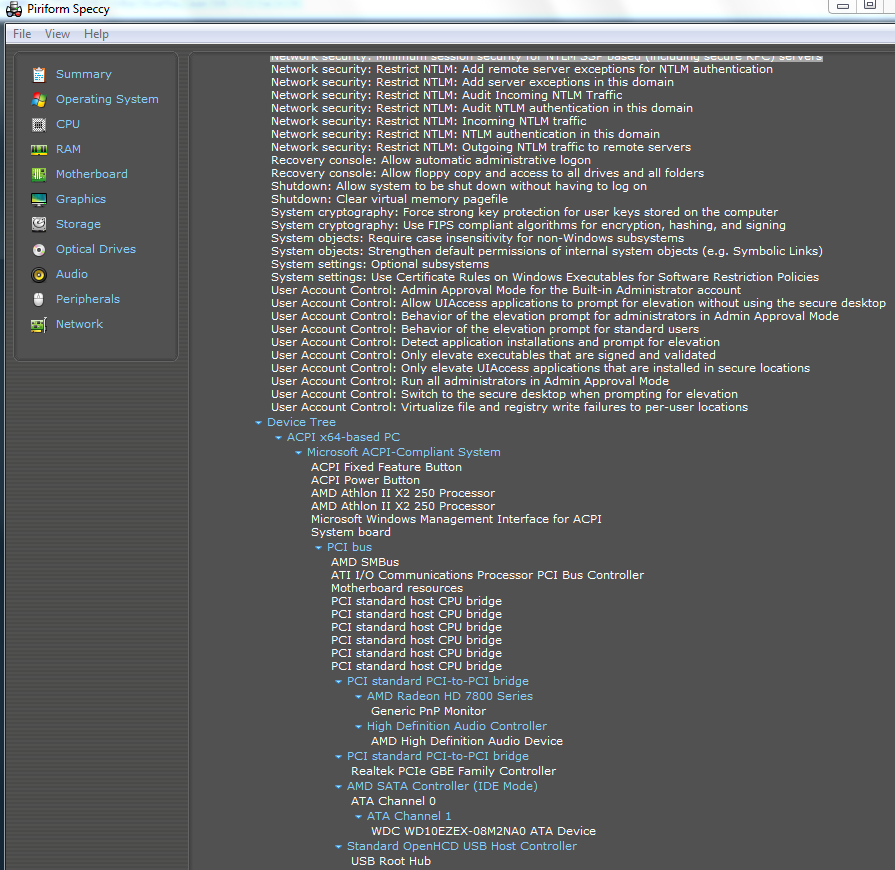The width and height of the screenshot is (895, 870).
Task: Collapse High Definition Audio Controller node
Action: pyautogui.click(x=358, y=727)
